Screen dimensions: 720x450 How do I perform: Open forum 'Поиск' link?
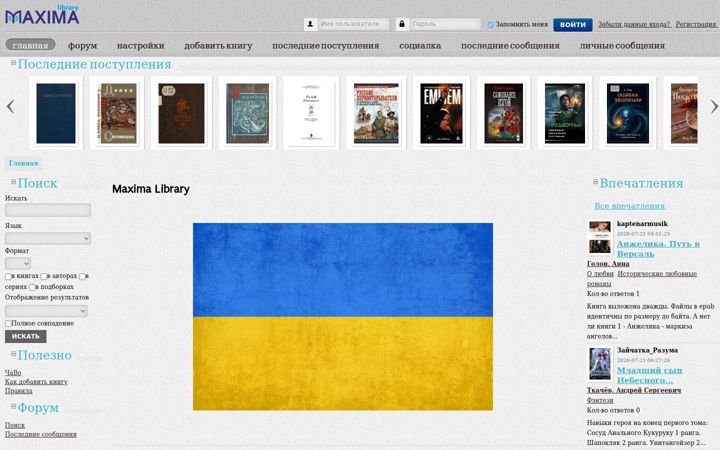(x=15, y=425)
